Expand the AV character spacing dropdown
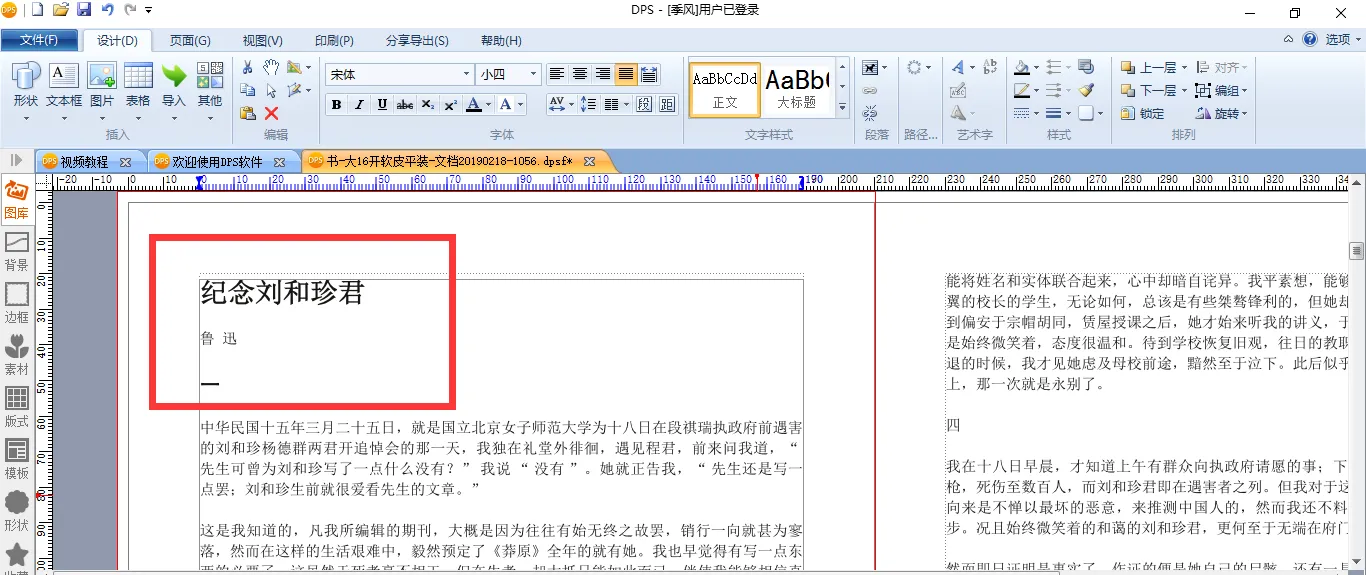Image resolution: width=1366 pixels, height=575 pixels. [570, 104]
